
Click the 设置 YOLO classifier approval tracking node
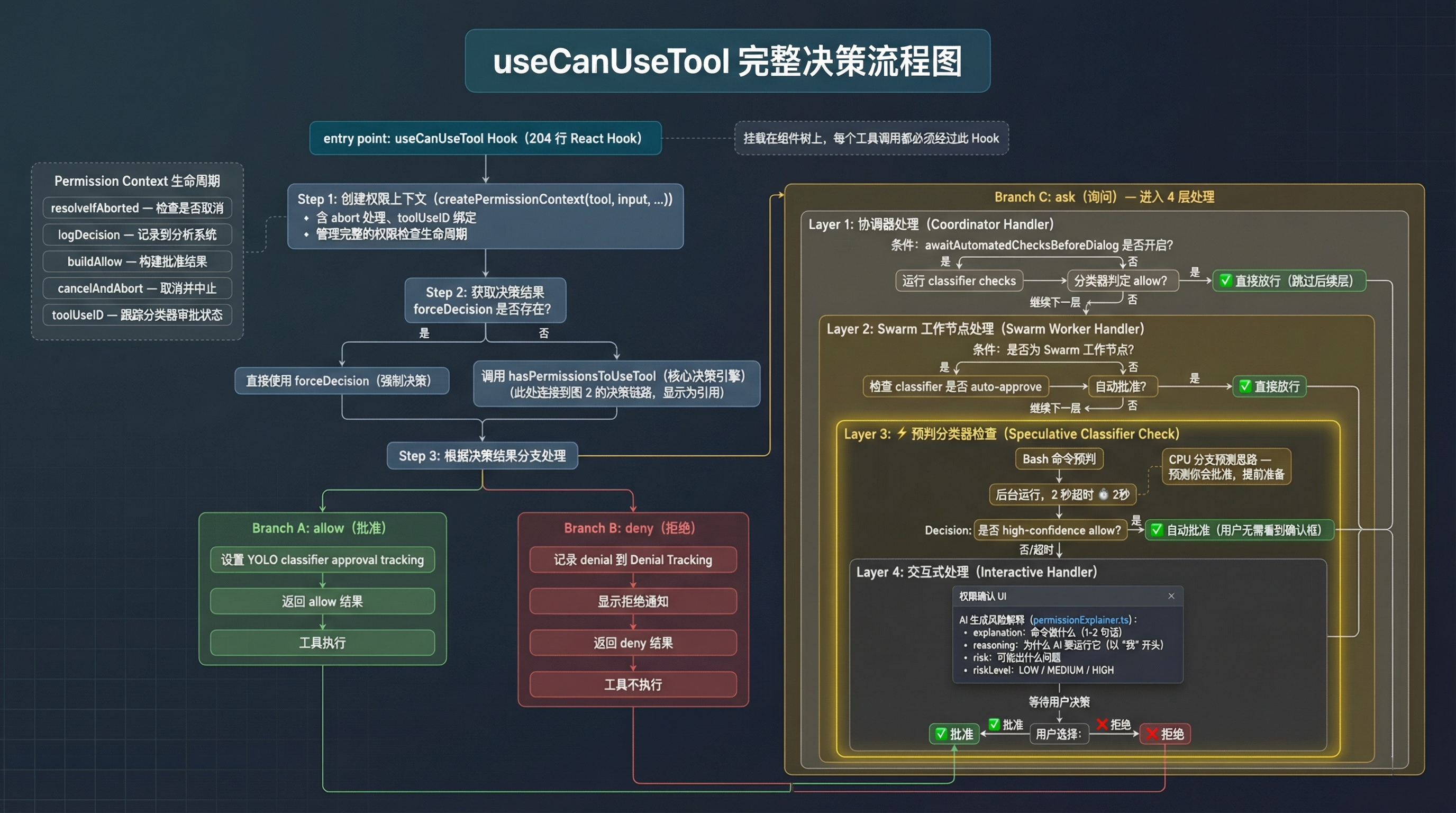click(322, 561)
